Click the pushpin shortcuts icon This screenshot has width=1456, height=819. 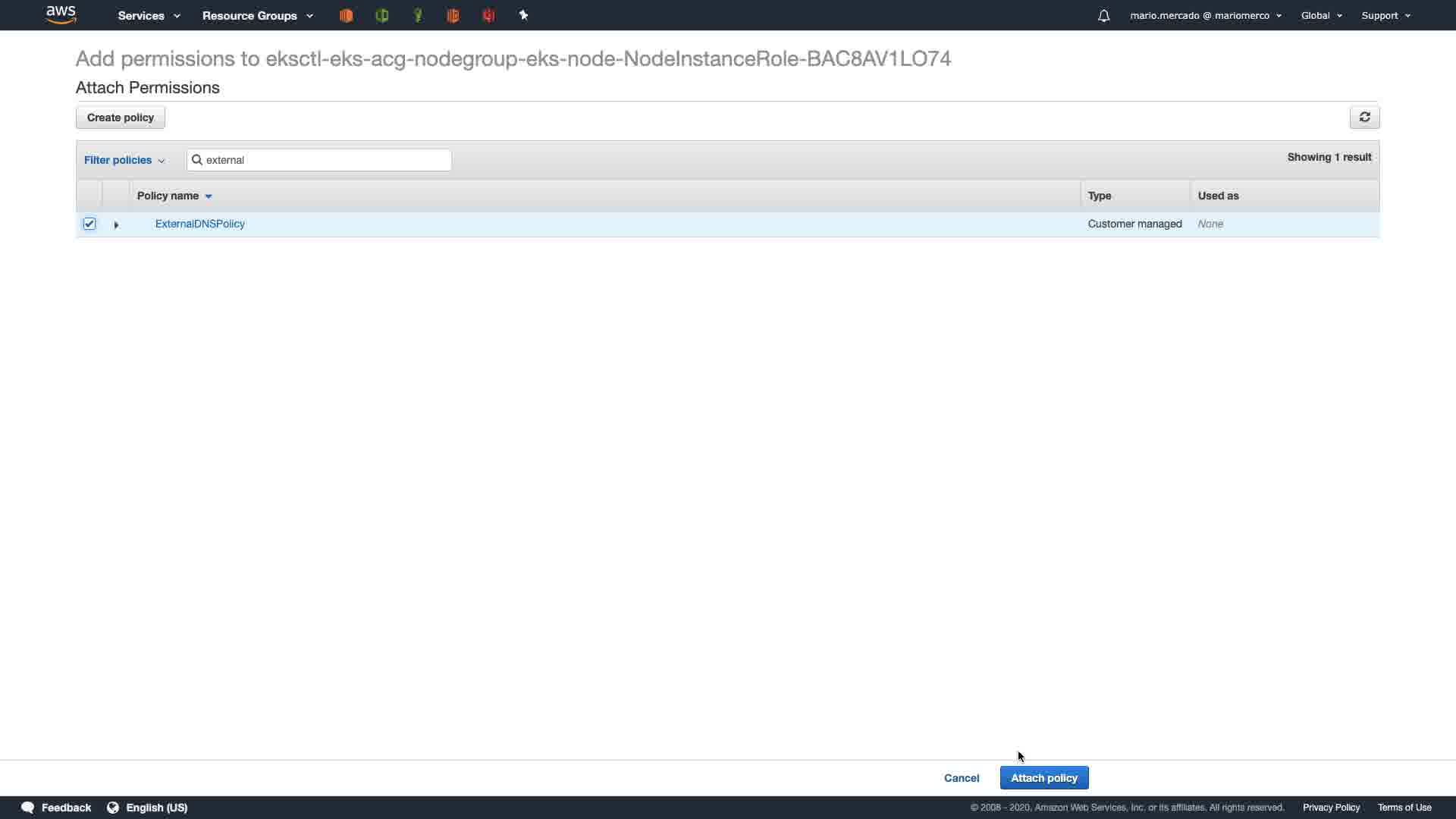(523, 15)
